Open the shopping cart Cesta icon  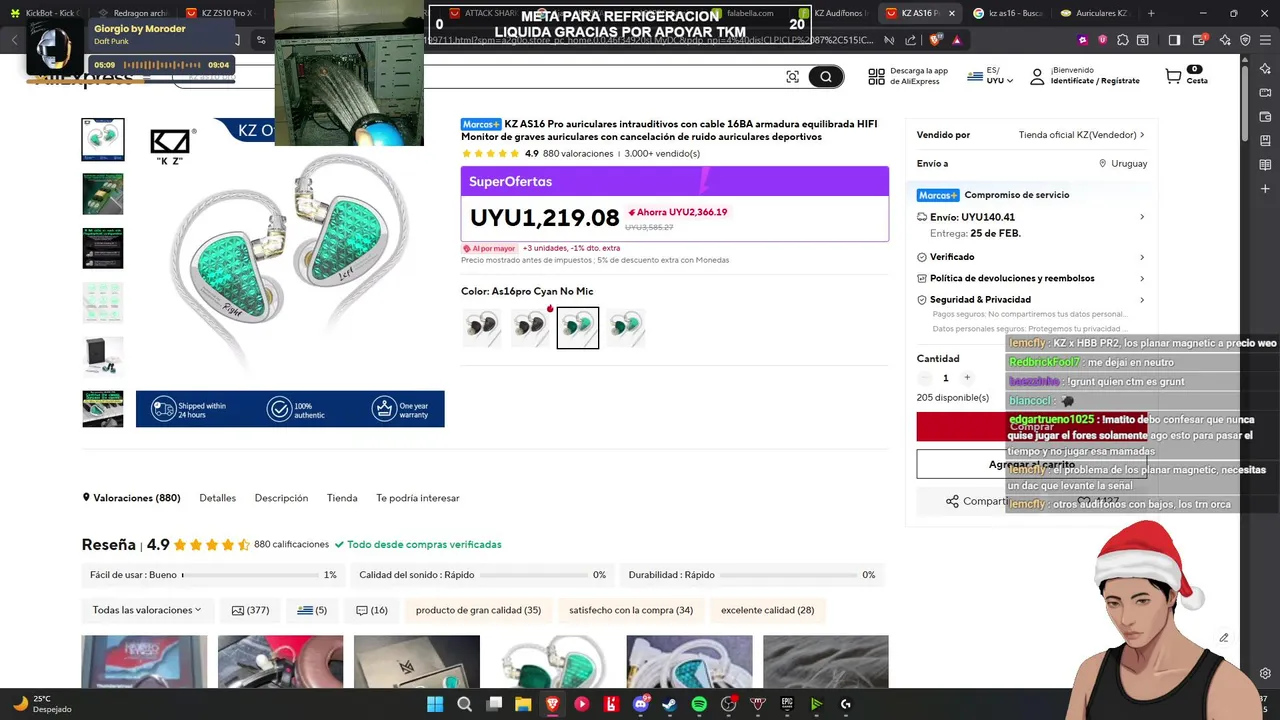click(x=1173, y=76)
